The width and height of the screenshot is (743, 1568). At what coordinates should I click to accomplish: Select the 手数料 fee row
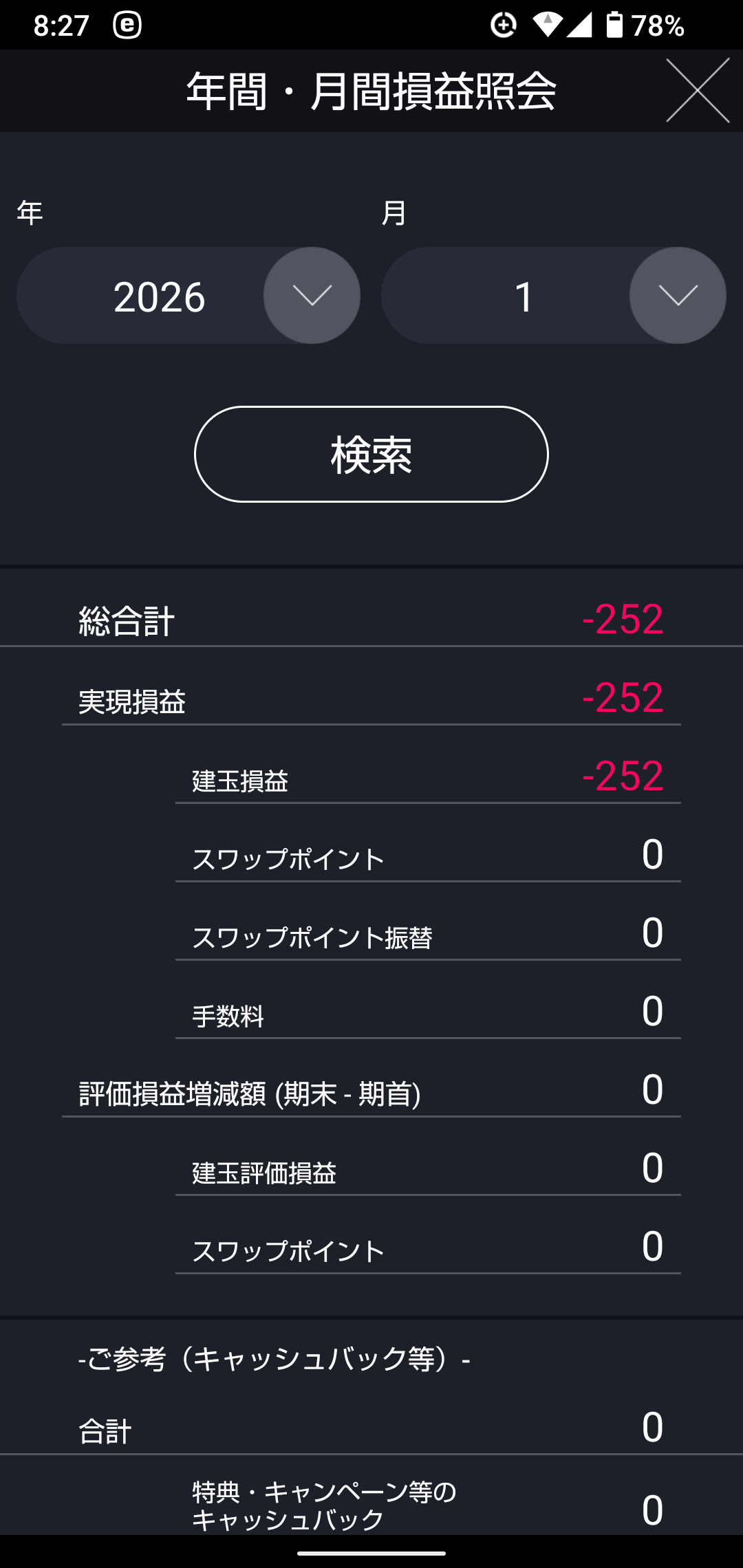pos(427,1014)
